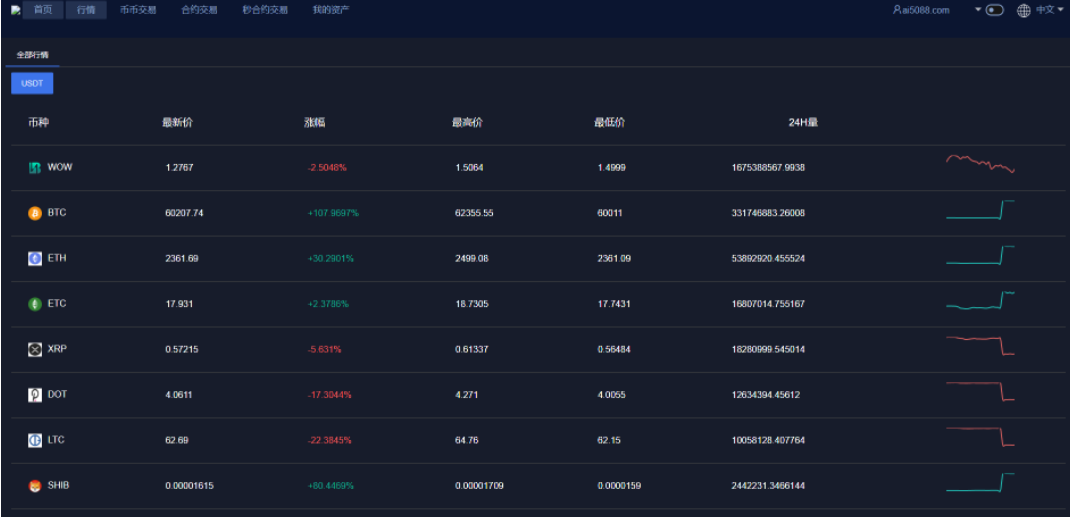
Task: Toggle the dark/light theme switch
Action: pos(994,10)
